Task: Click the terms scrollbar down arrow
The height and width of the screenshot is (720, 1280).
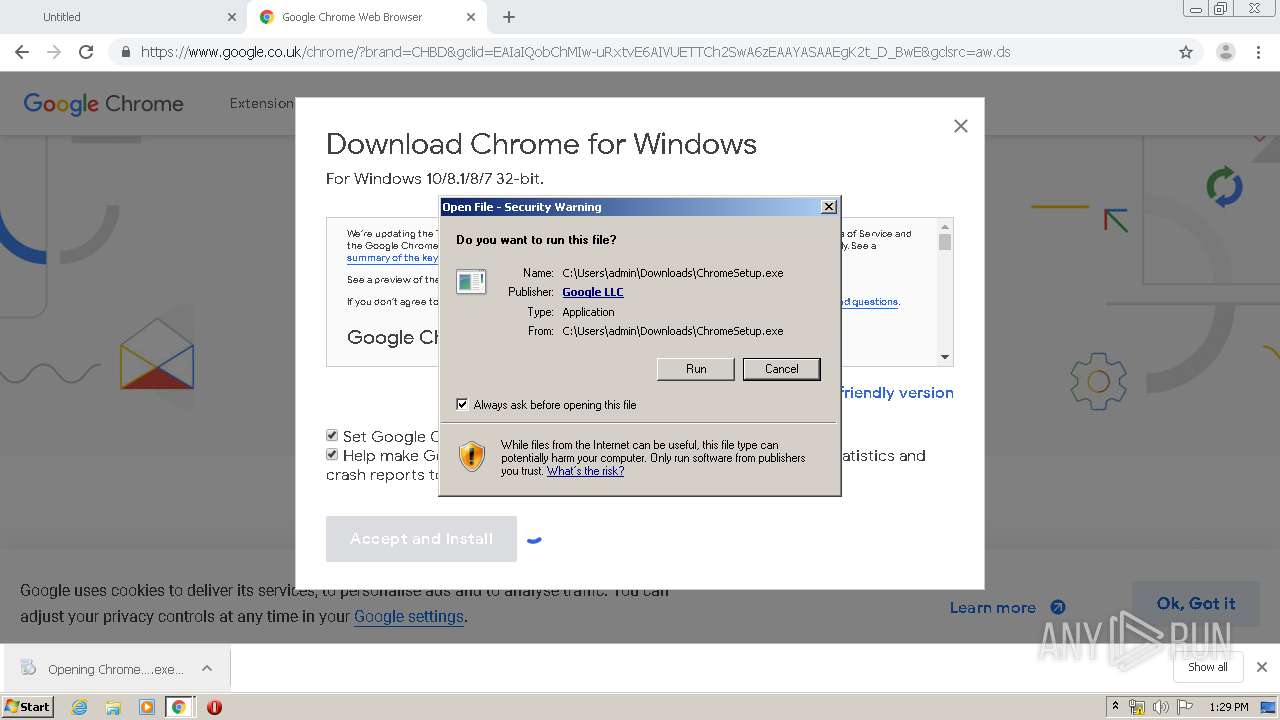Action: point(945,357)
